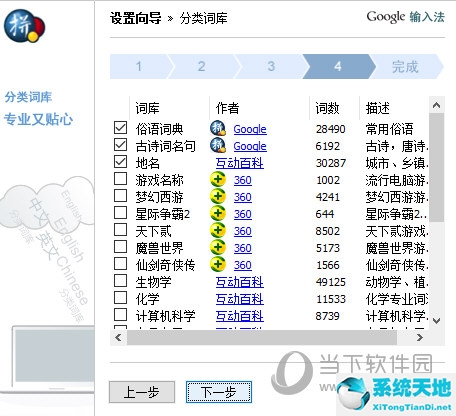The image size is (456, 416).
Task: Select the 常用俗语 description cell
Action: (389, 129)
